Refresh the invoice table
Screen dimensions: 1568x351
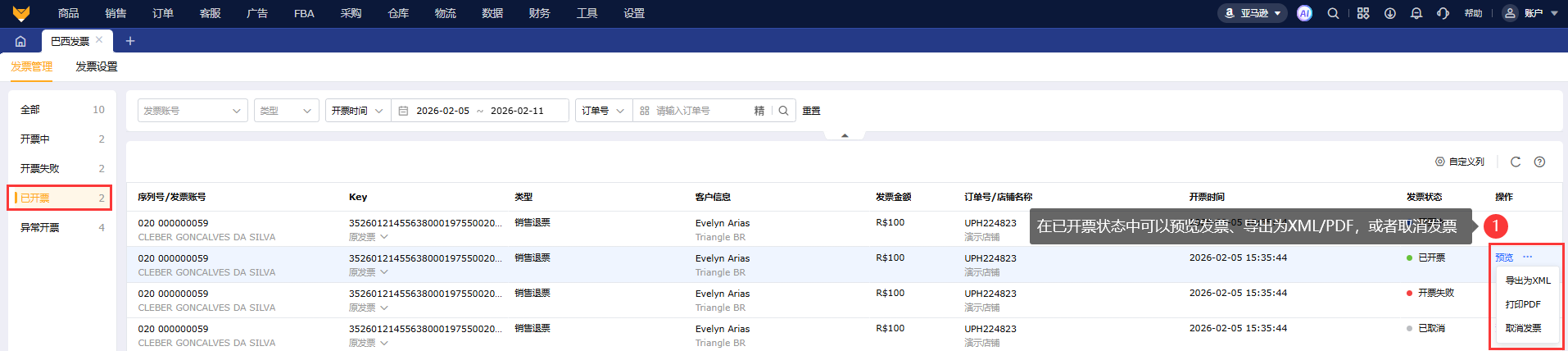(1516, 162)
